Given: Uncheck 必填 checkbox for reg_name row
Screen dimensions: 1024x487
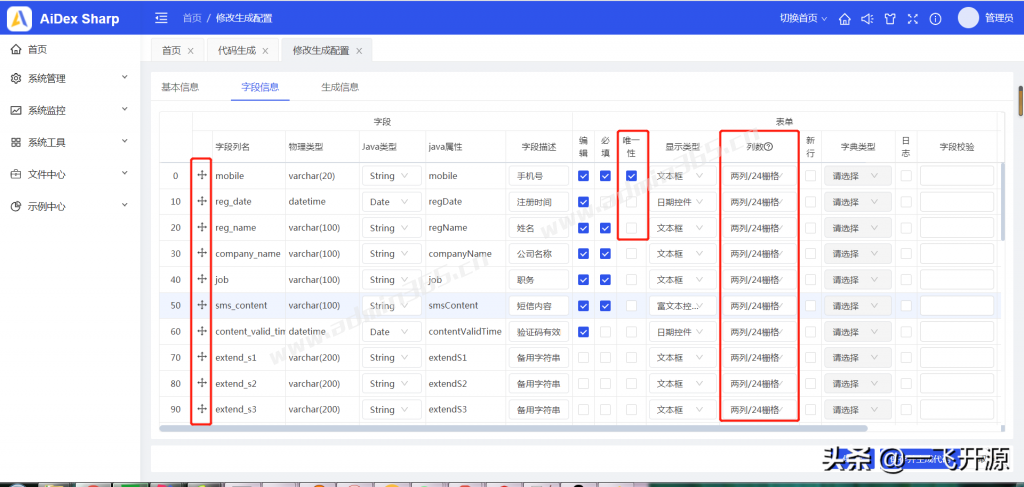Looking at the screenshot, I should (x=605, y=228).
